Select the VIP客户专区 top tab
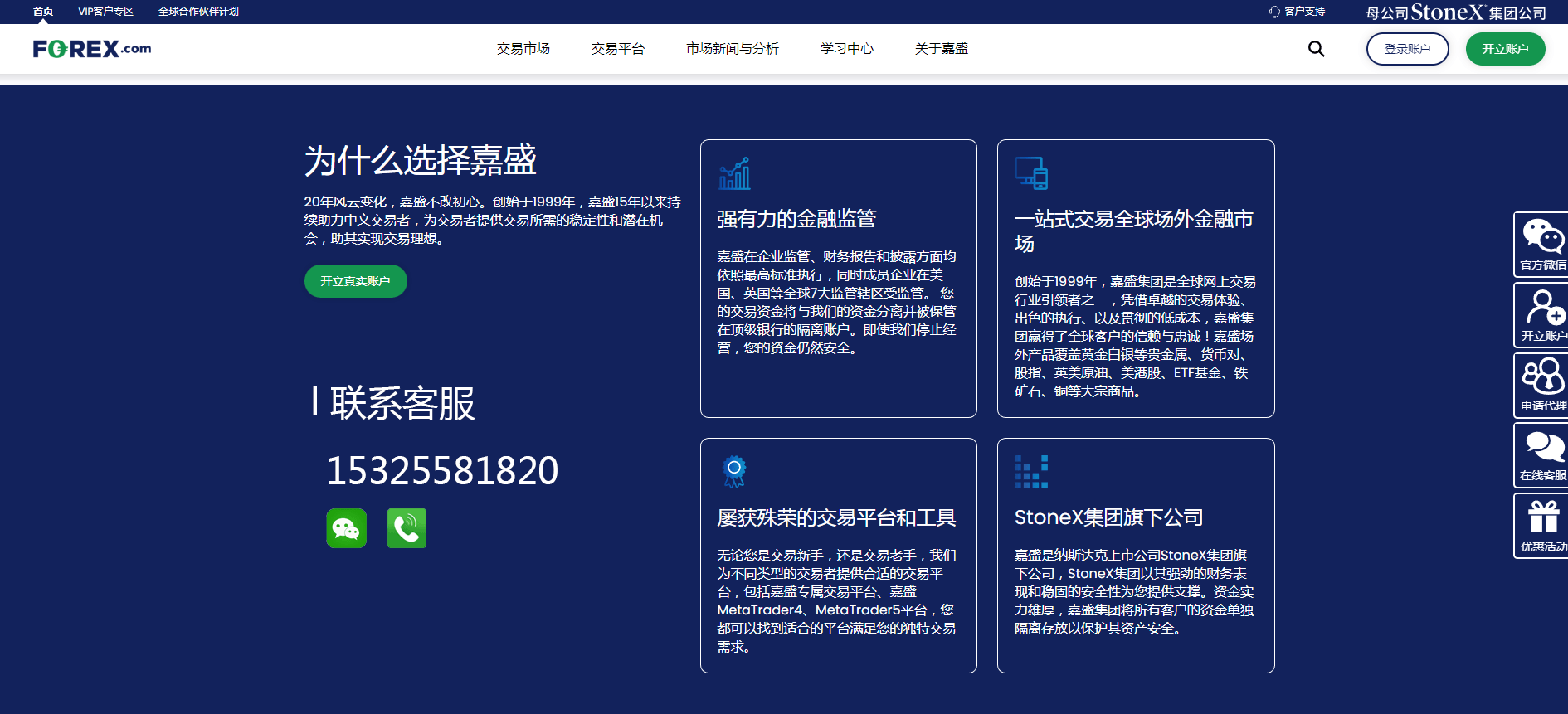Screen dimensions: 1568x714 [x=105, y=12]
